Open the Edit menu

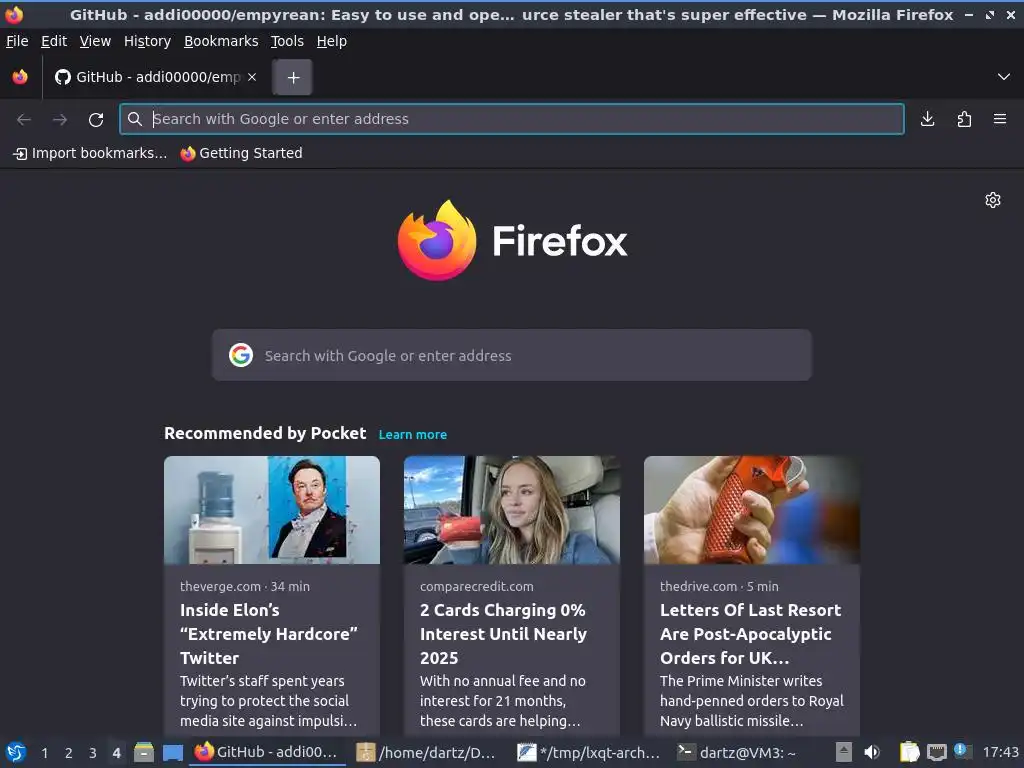[x=54, y=41]
